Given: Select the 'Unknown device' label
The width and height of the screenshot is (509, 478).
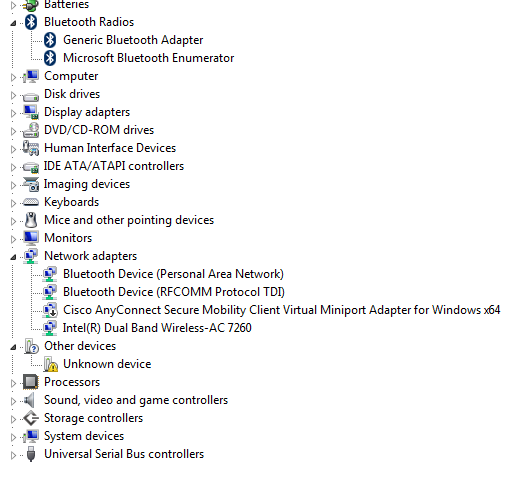Looking at the screenshot, I should (107, 364).
